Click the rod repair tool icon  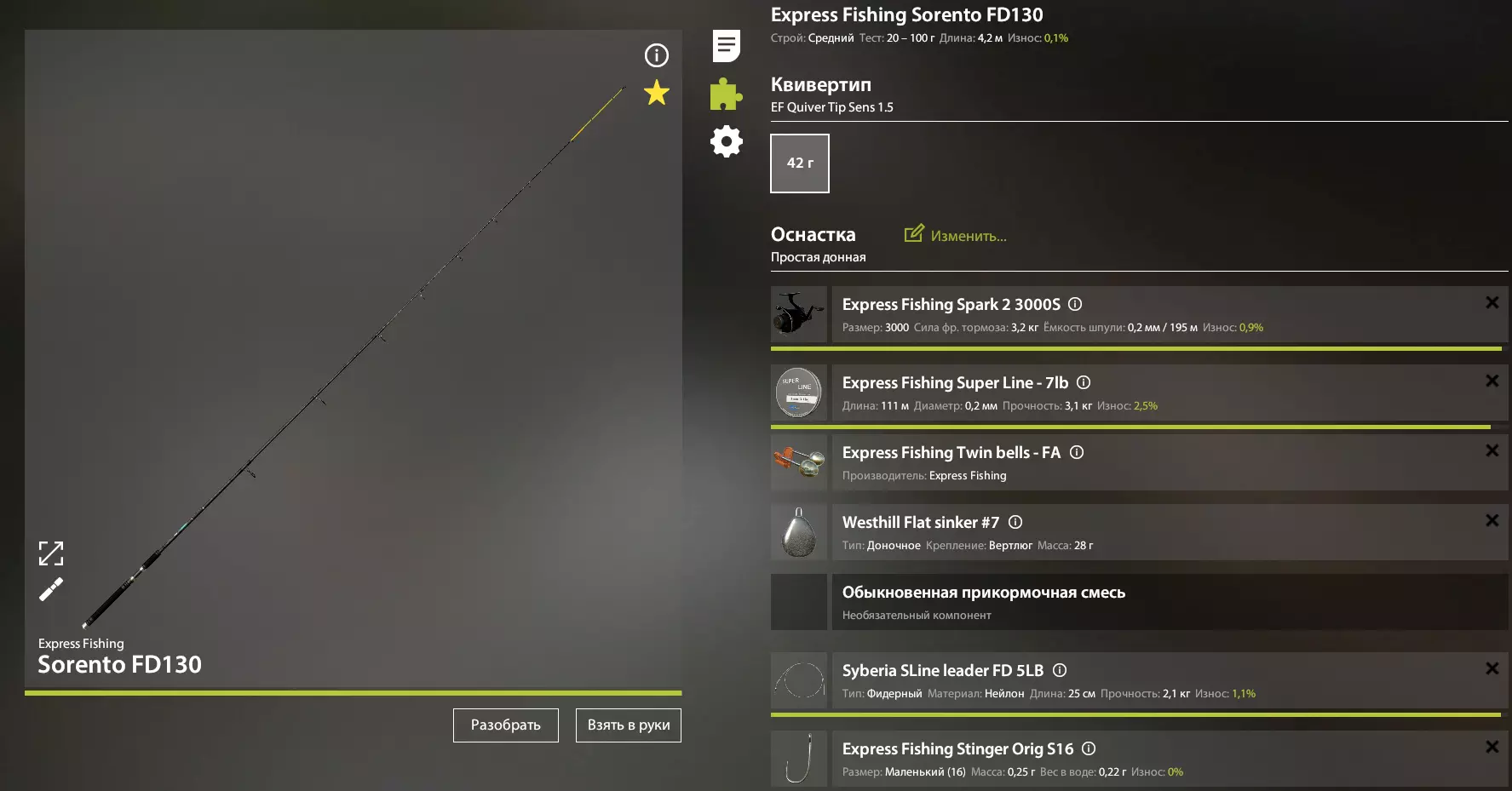[51, 589]
